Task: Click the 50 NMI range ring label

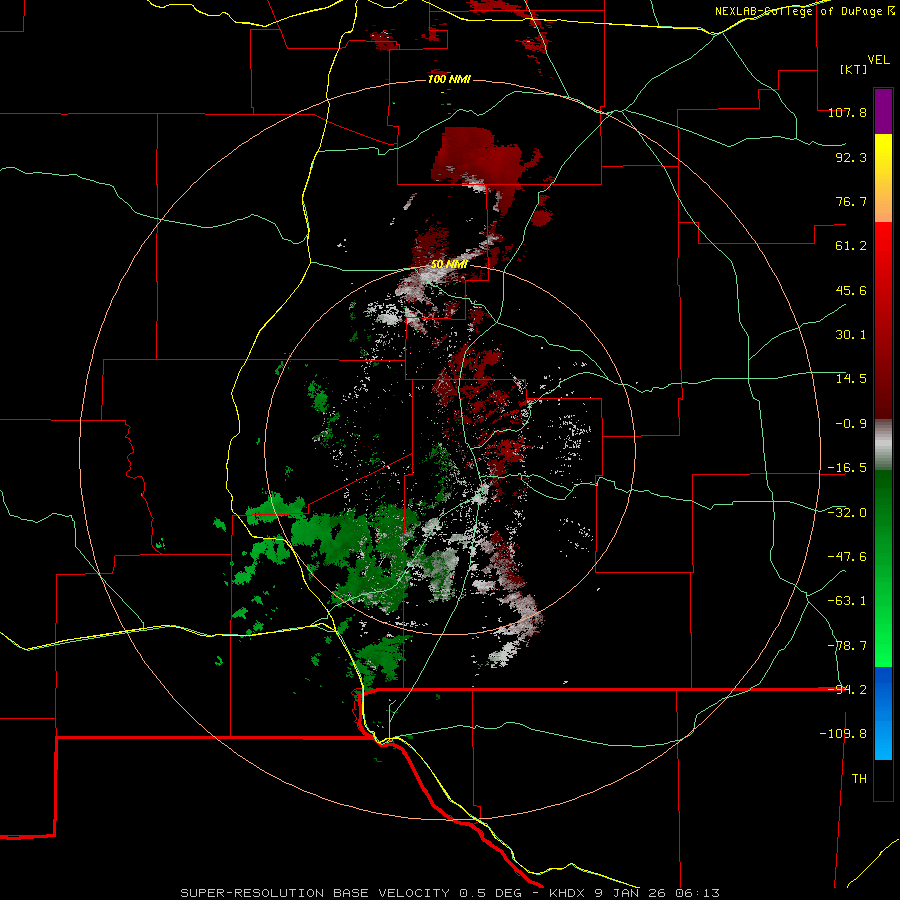Action: click(449, 265)
